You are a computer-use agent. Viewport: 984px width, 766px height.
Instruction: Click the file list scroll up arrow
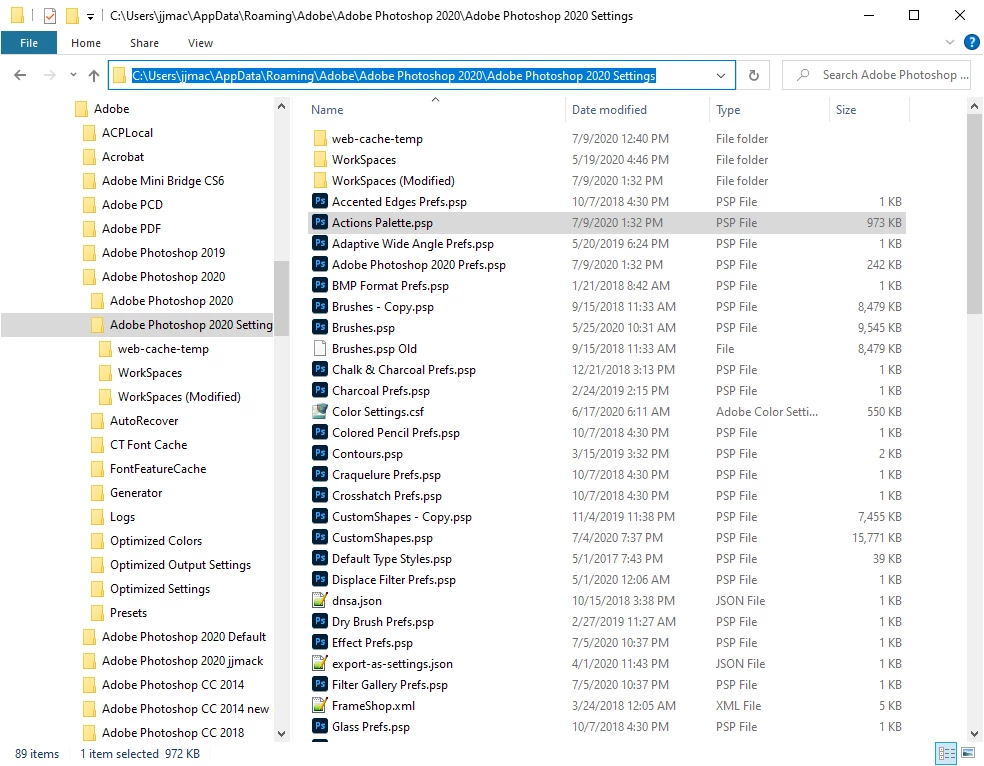[x=974, y=107]
